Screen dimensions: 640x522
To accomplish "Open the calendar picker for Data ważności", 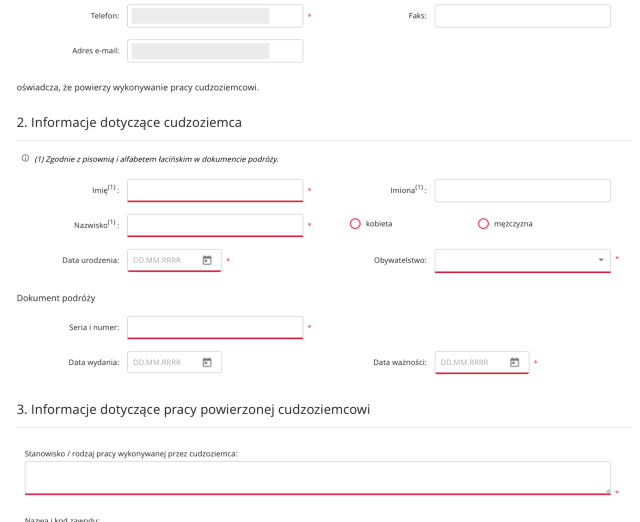I will [515, 362].
